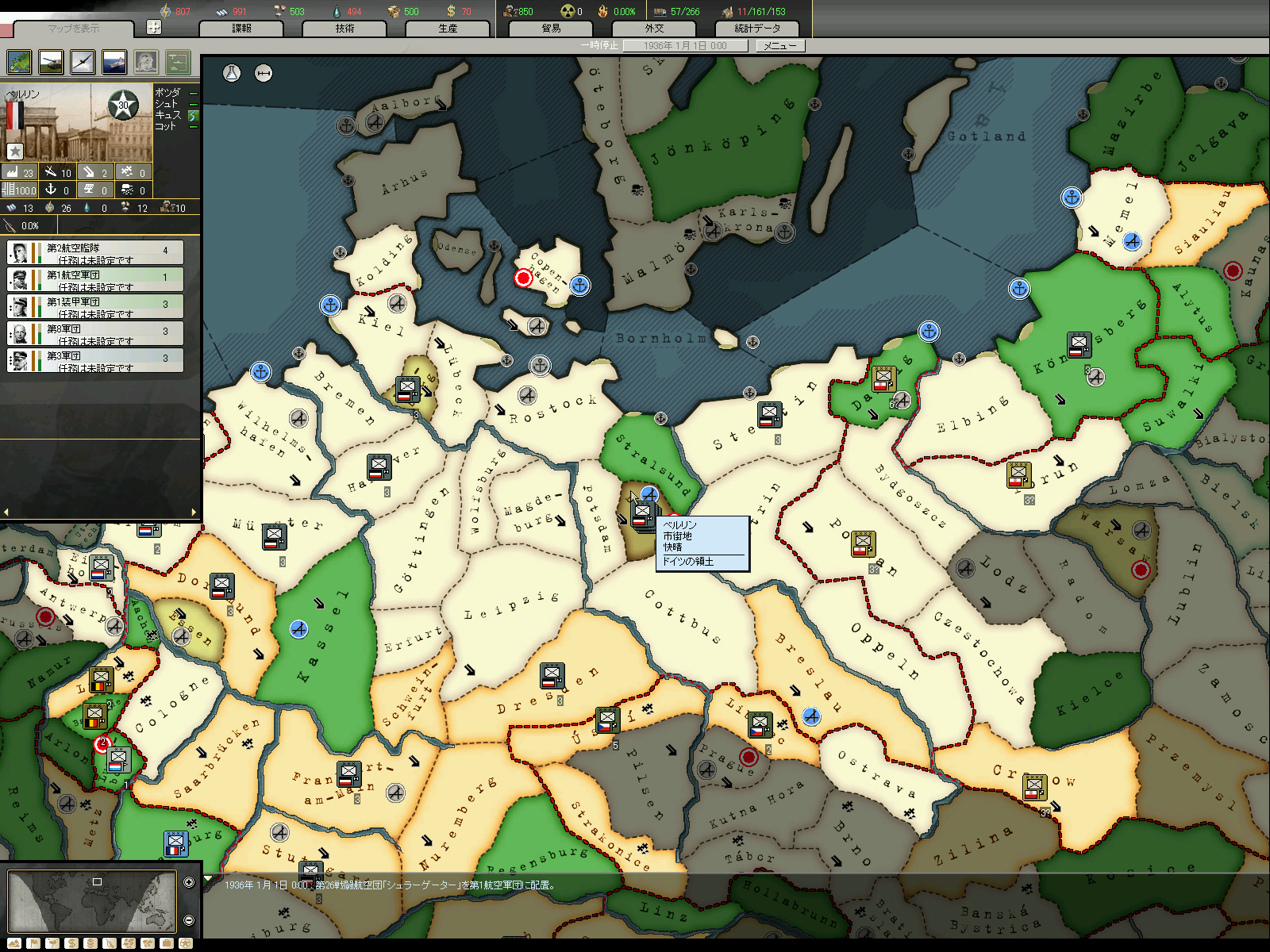Screen dimensions: 1270x952
Task: Select the unit counter in Königsberg
Action: [x=1079, y=347]
